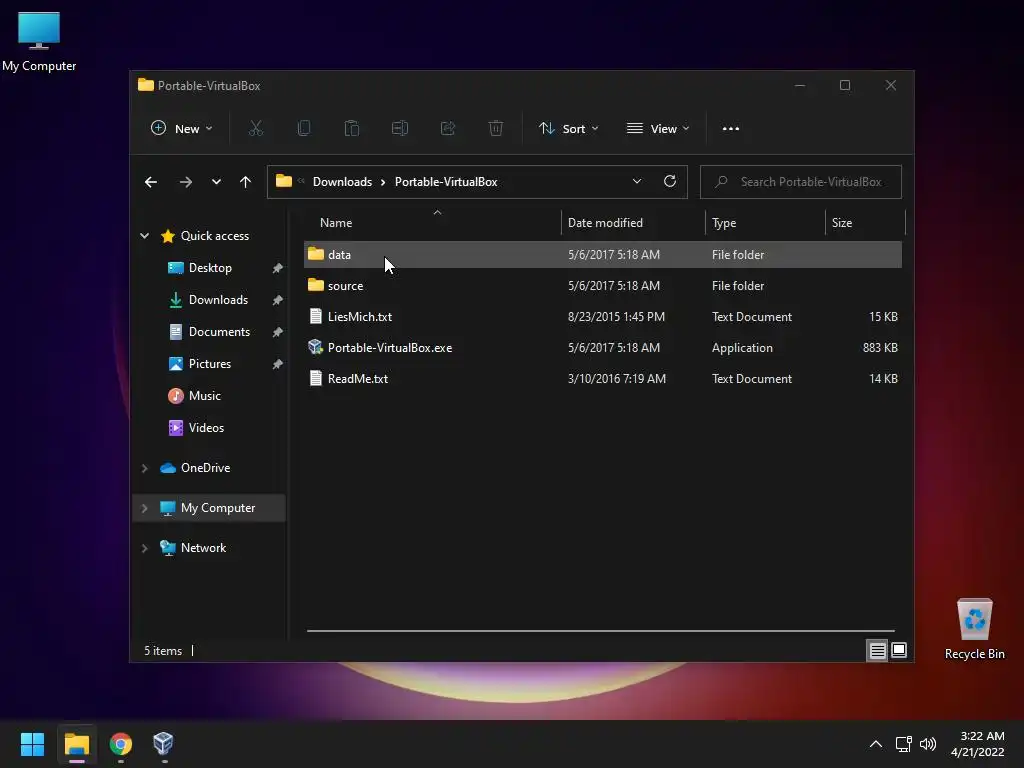The height and width of the screenshot is (768, 1024).
Task: Open Desktop in Quick access
Action: [210, 268]
